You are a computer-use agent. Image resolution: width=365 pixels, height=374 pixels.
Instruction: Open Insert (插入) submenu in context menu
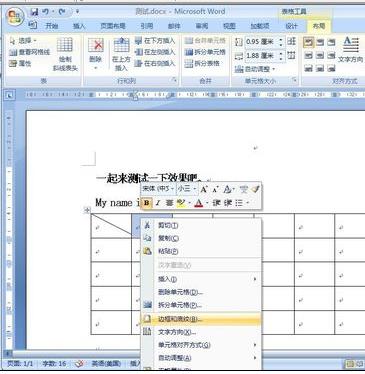point(202,279)
